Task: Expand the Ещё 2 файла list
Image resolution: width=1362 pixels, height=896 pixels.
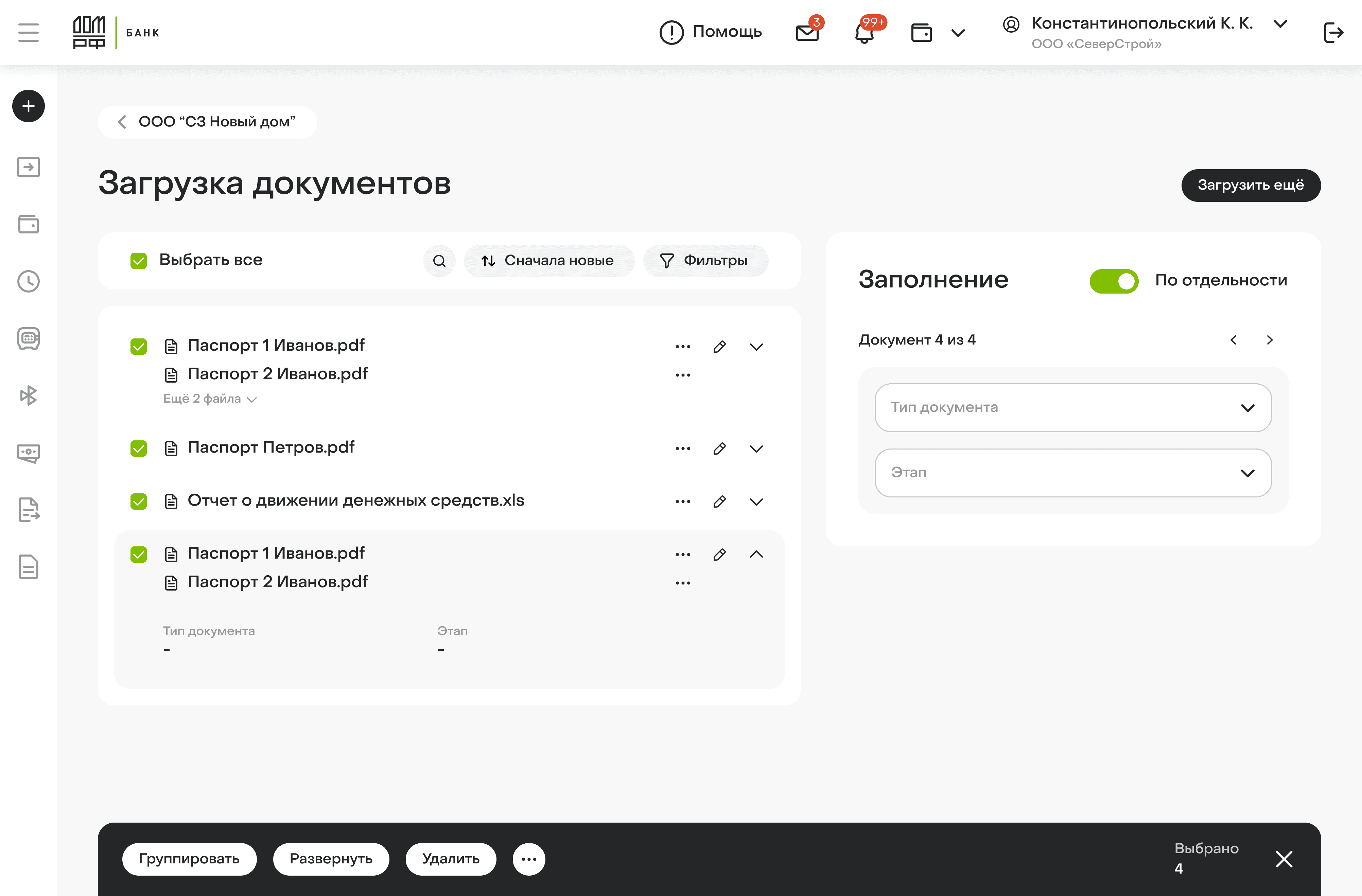Action: tap(209, 399)
